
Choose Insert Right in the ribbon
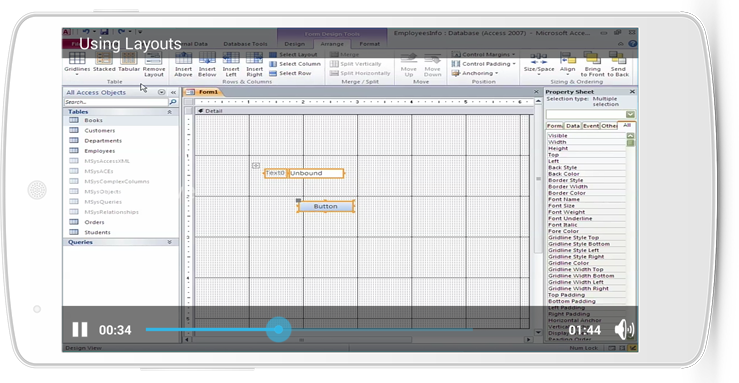(x=255, y=65)
